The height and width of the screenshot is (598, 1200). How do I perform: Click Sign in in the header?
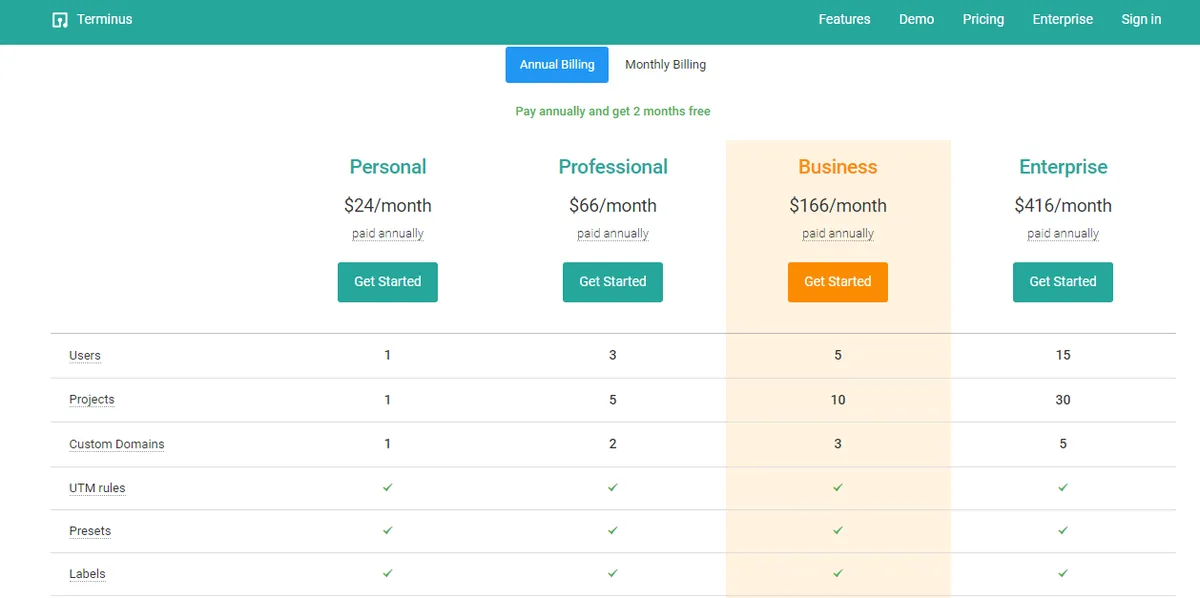pyautogui.click(x=1141, y=20)
